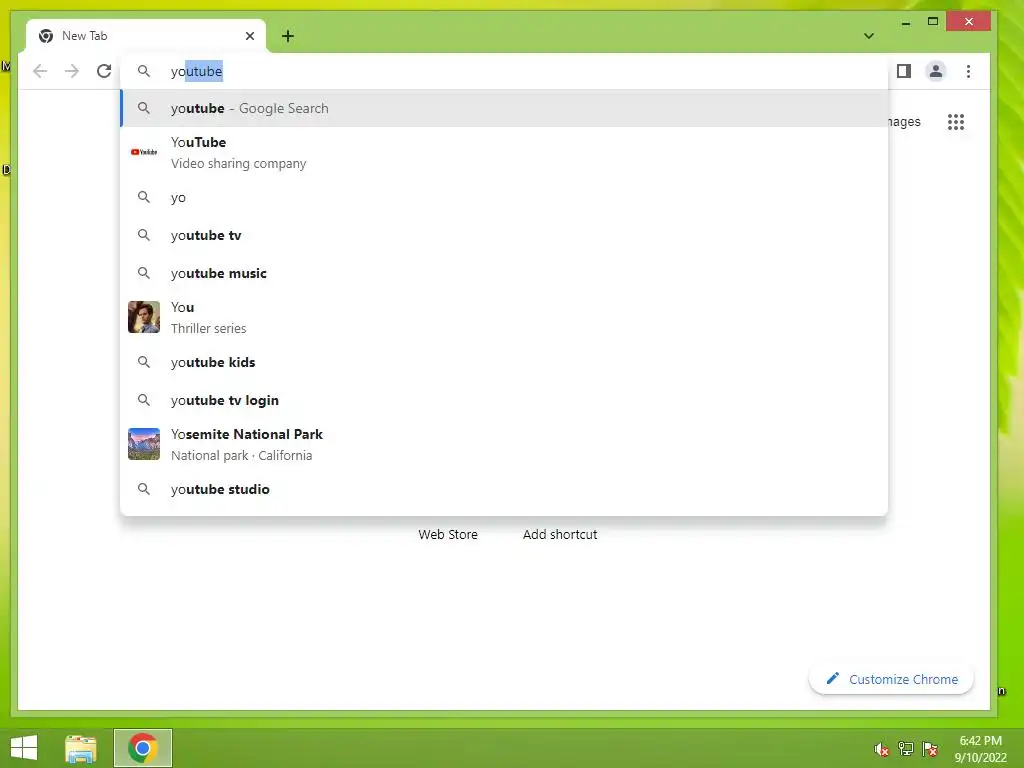Click search icon beside 'youtube kids'
This screenshot has height=768, width=1024.
[144, 362]
